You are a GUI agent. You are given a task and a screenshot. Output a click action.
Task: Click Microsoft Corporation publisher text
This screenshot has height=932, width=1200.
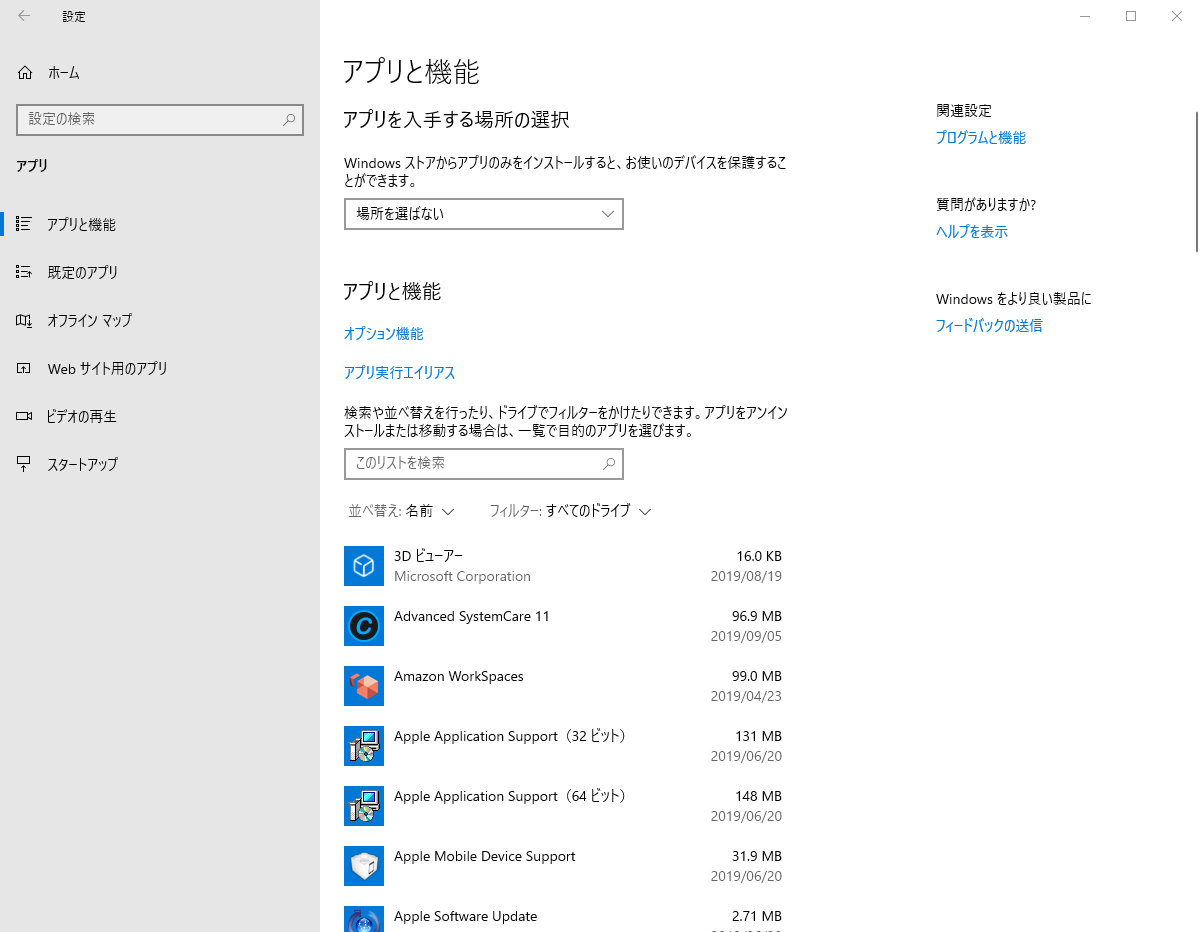[x=462, y=577]
